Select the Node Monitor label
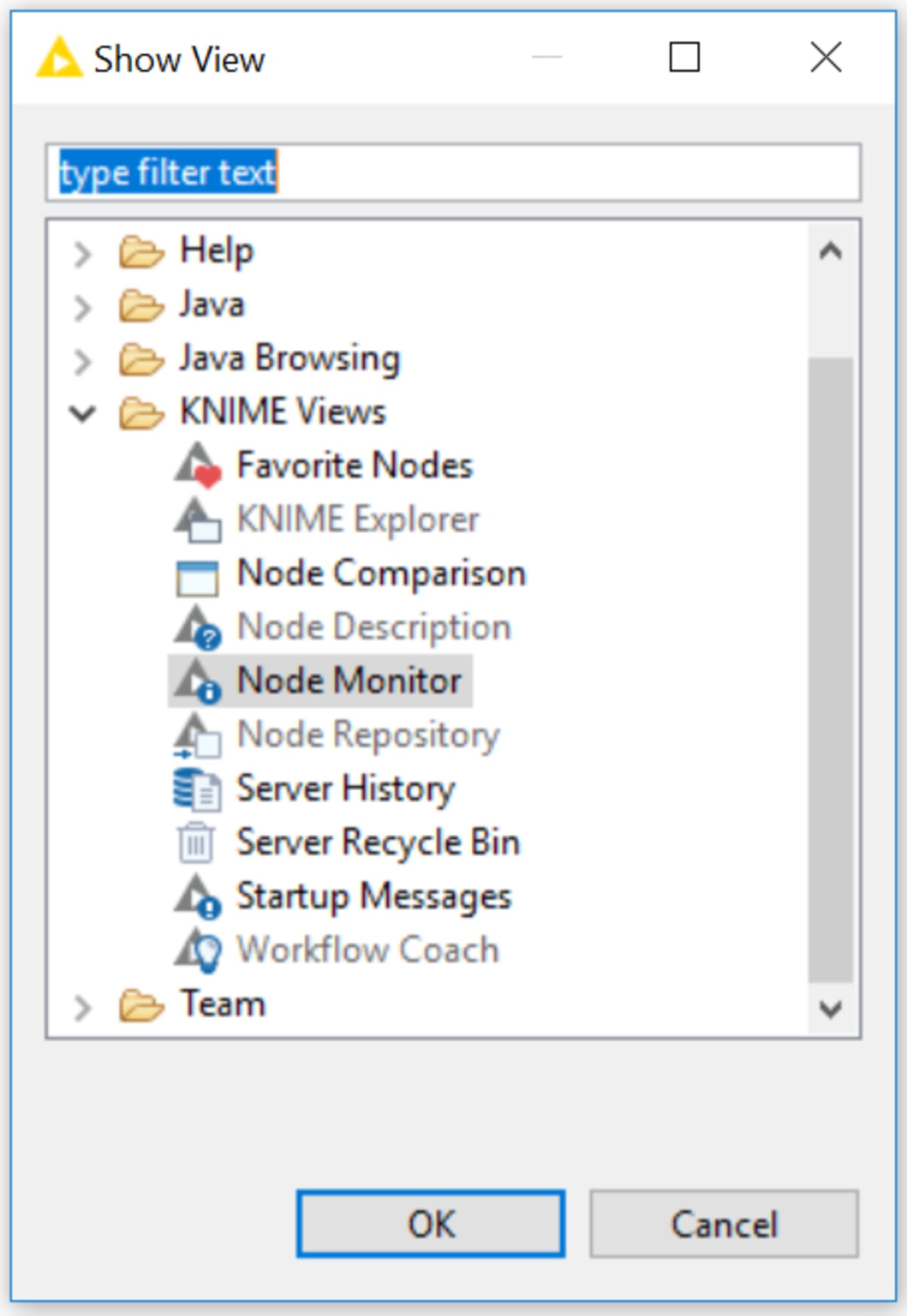This screenshot has height=1316, width=907. point(349,680)
